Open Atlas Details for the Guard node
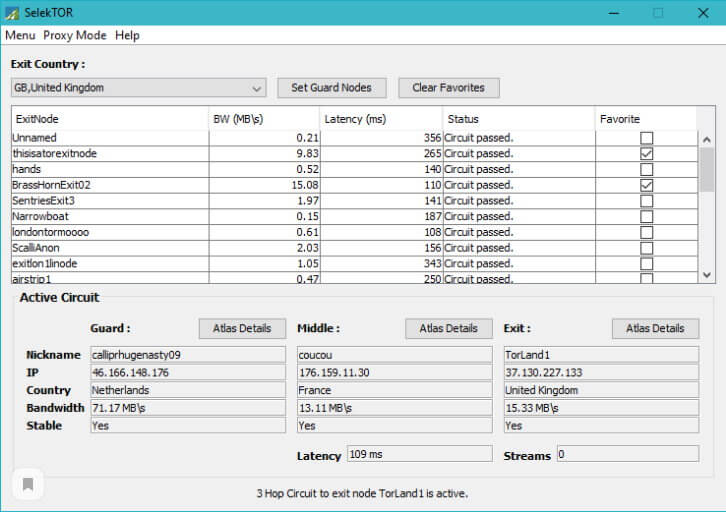The image size is (726, 512). (241, 328)
